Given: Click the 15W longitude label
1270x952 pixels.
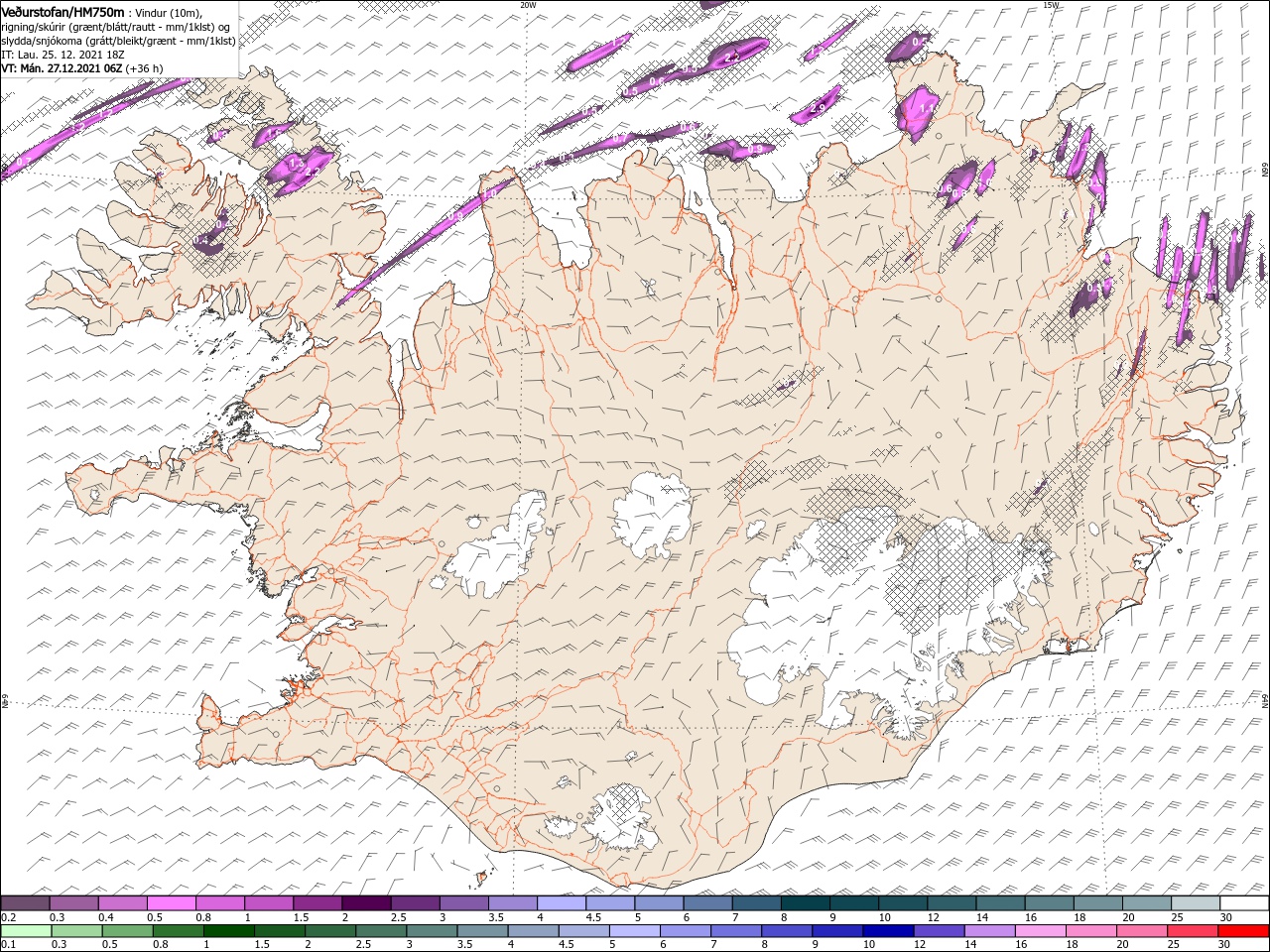Looking at the screenshot, I should (x=1051, y=4).
